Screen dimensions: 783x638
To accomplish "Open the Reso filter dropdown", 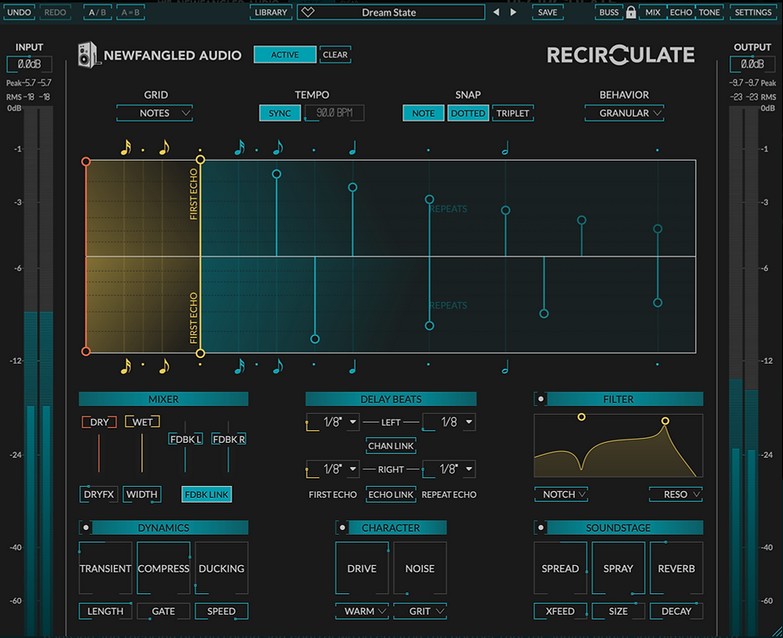I will pyautogui.click(x=676, y=494).
